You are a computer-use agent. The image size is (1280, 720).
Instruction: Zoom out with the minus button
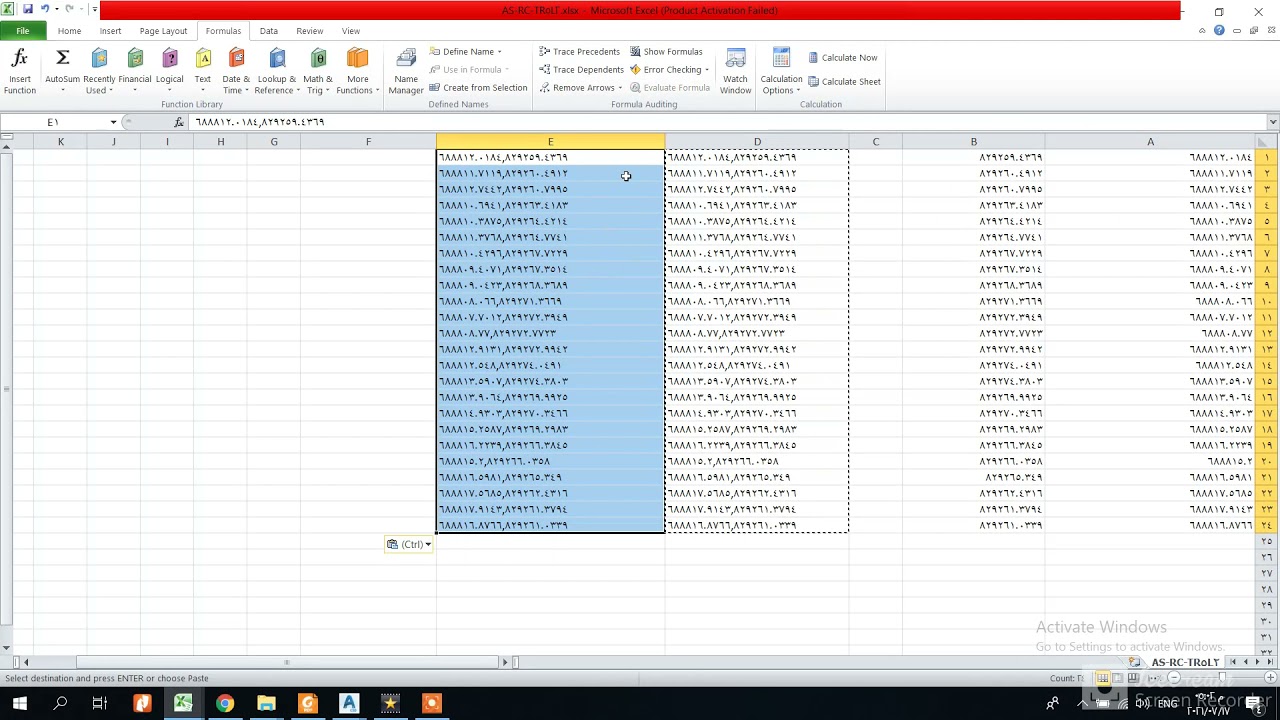[x=1174, y=678]
